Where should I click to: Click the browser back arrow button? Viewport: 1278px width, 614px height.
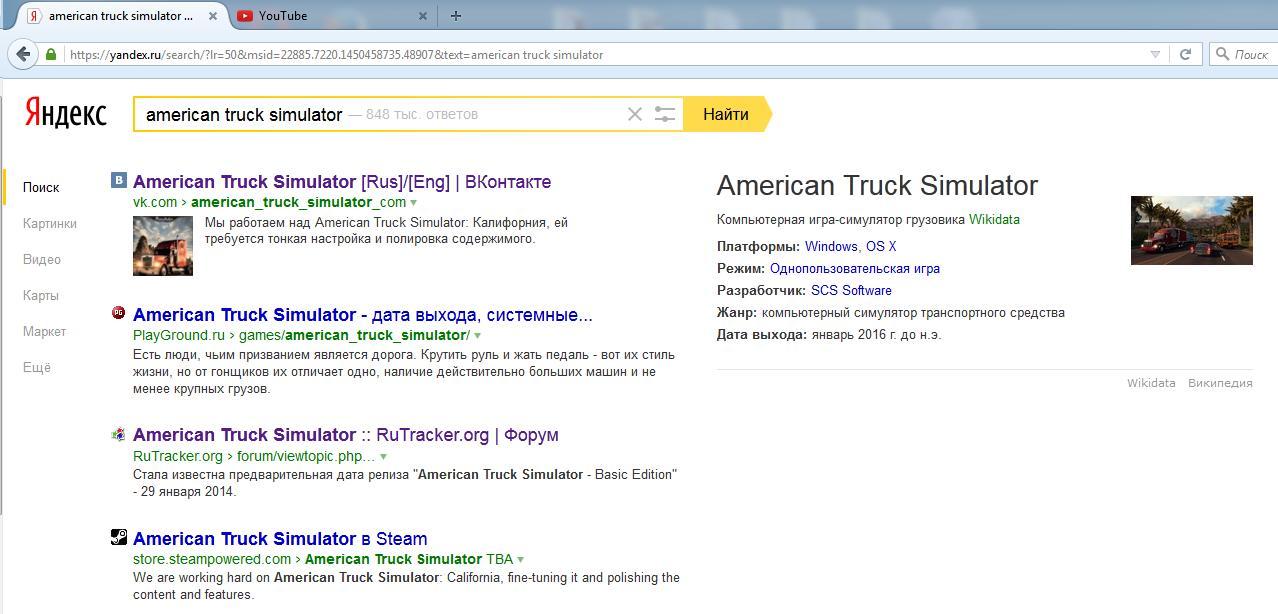23,54
